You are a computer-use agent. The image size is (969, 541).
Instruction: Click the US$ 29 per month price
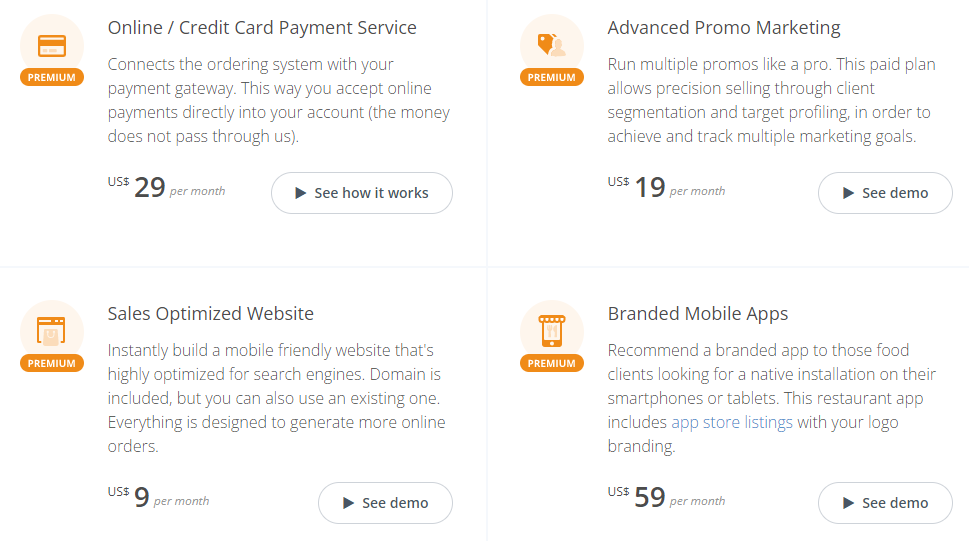pos(166,187)
